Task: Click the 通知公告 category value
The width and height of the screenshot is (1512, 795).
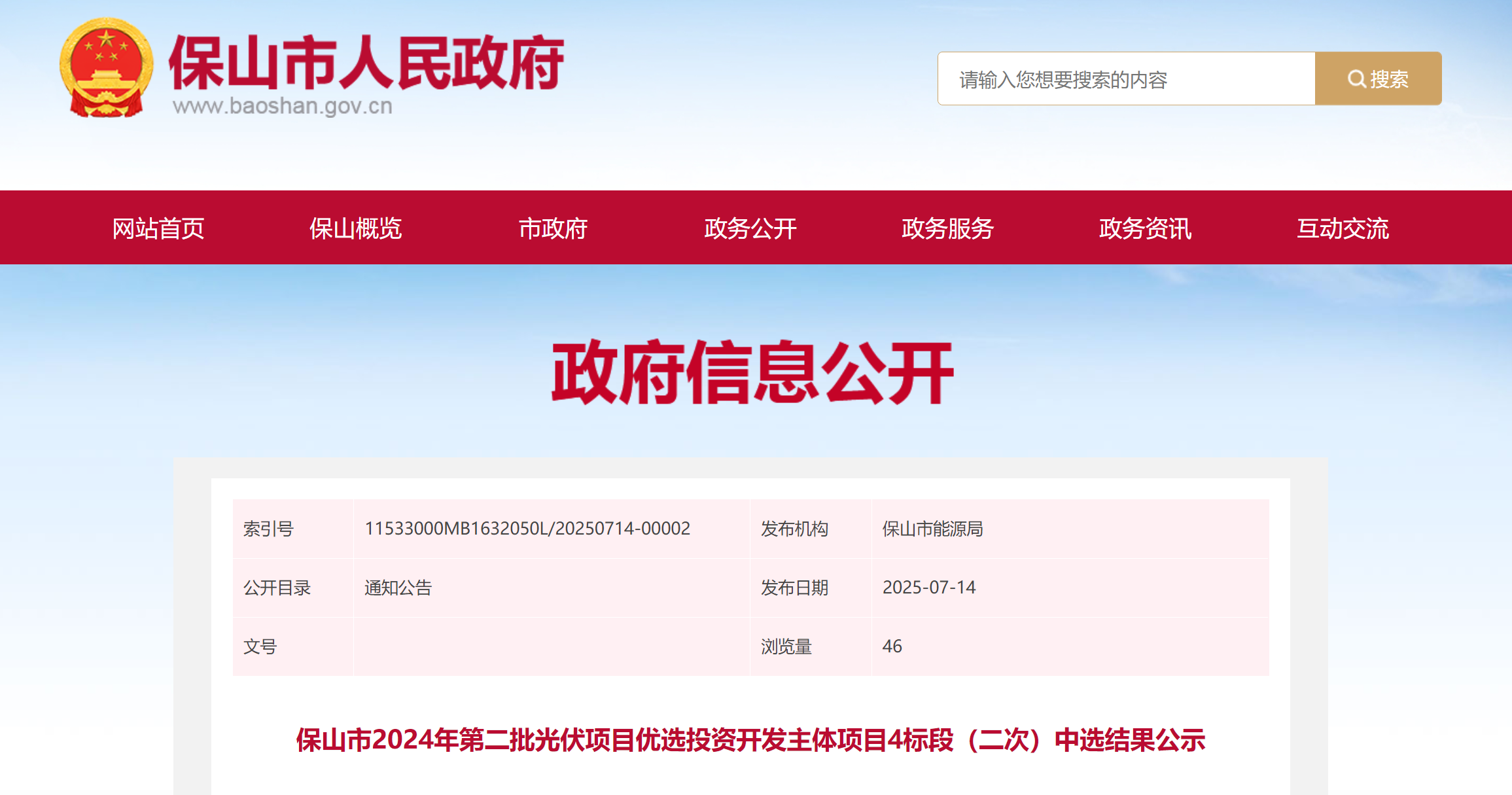Action: pos(398,588)
